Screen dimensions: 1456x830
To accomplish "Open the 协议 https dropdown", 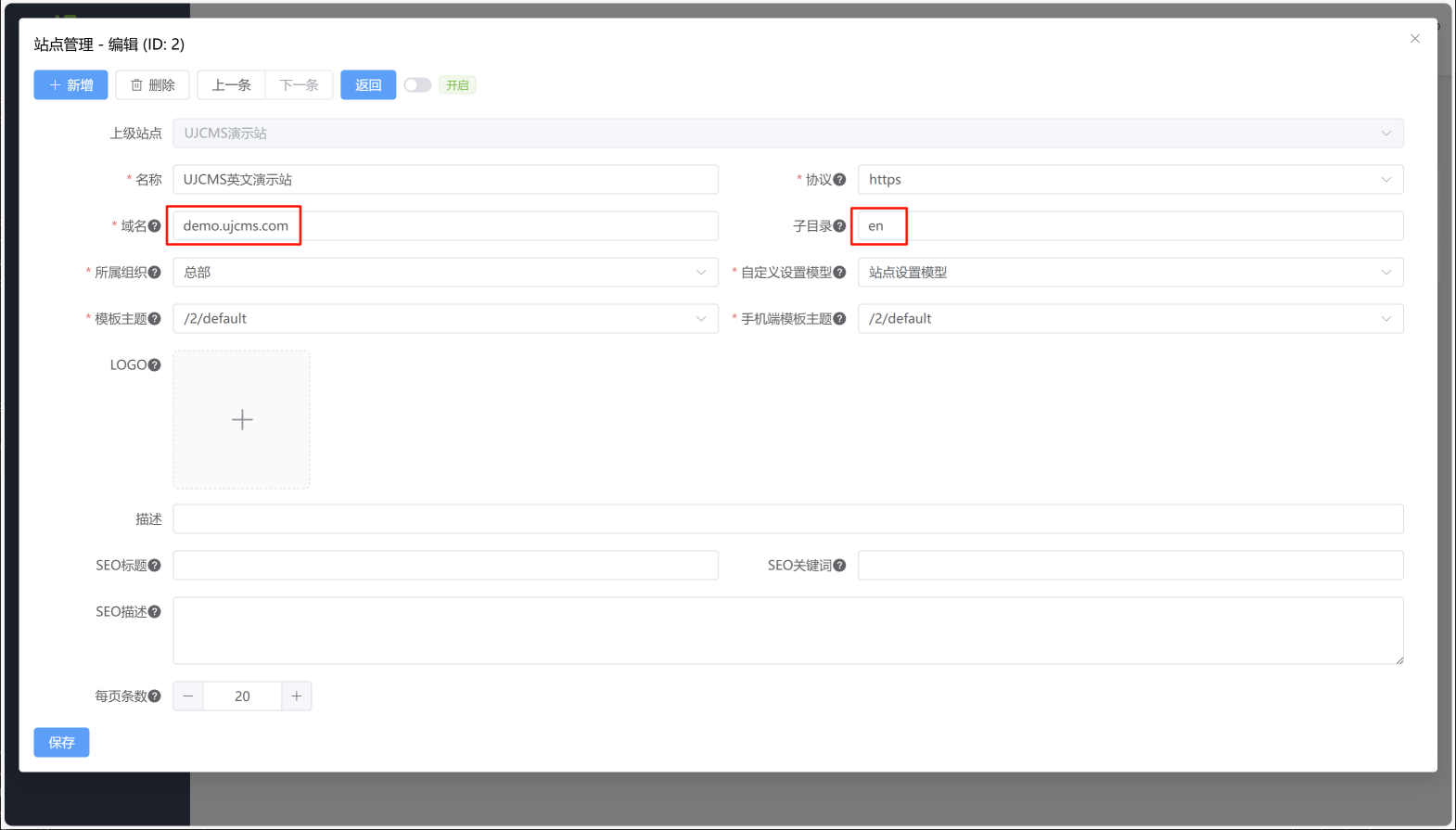I will click(1130, 180).
